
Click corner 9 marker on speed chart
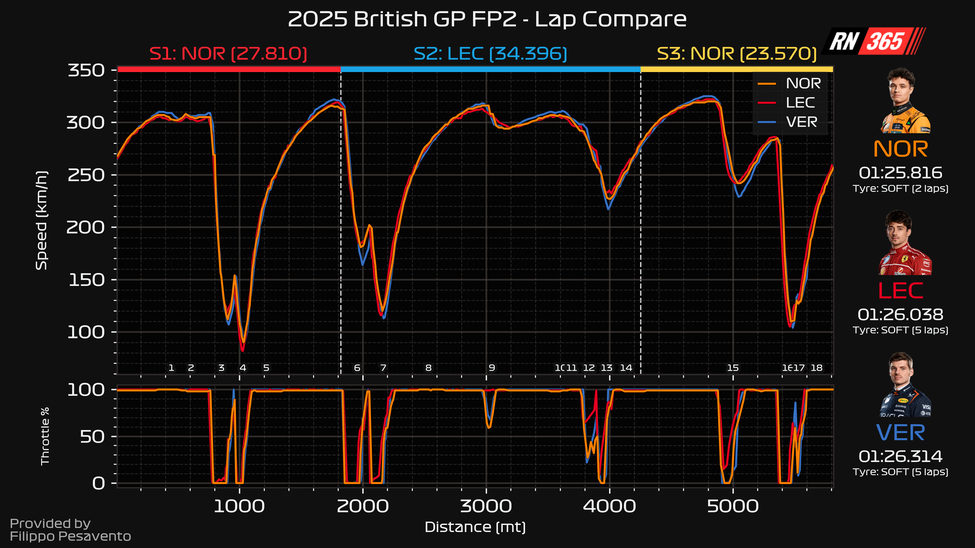point(491,368)
